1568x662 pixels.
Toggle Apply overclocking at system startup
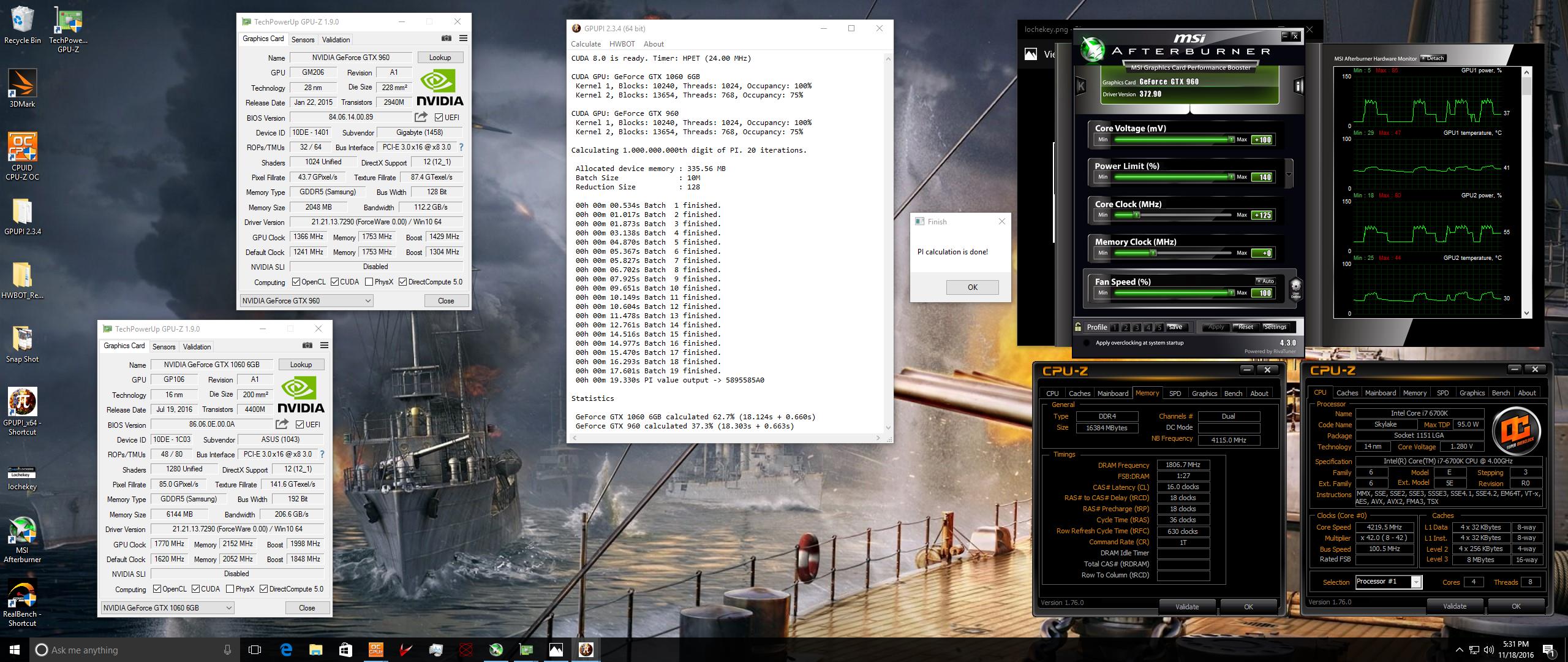pyautogui.click(x=1087, y=343)
